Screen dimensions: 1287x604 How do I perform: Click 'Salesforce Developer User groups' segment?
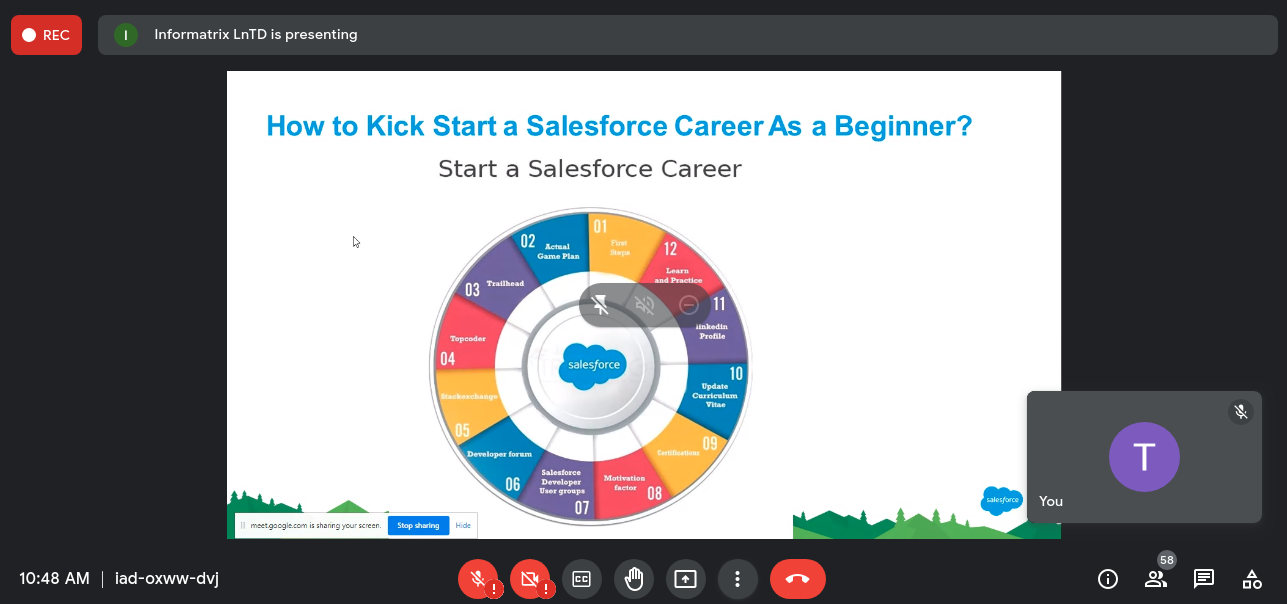[561, 482]
